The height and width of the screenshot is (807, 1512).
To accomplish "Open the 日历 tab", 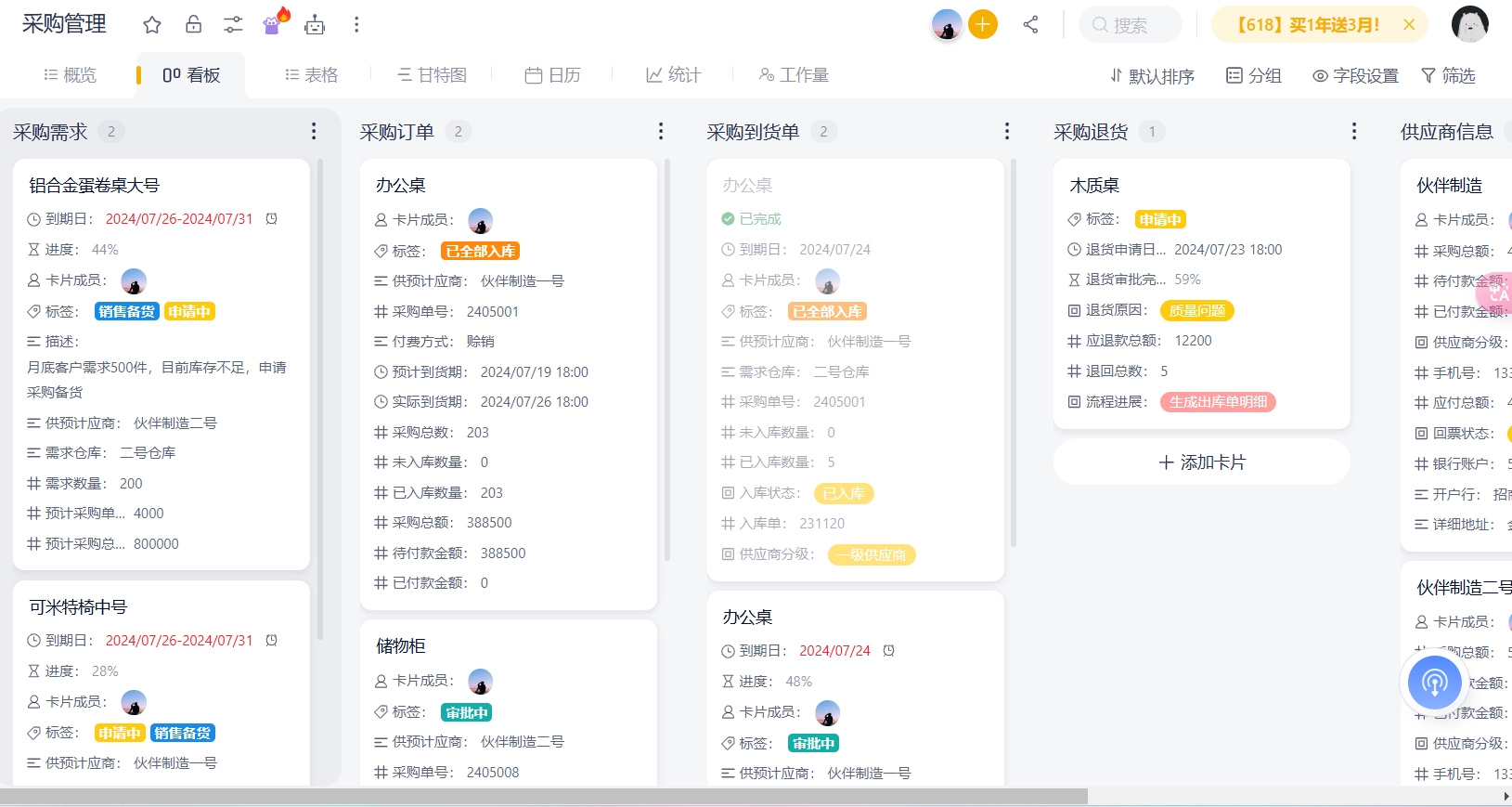I will [552, 75].
